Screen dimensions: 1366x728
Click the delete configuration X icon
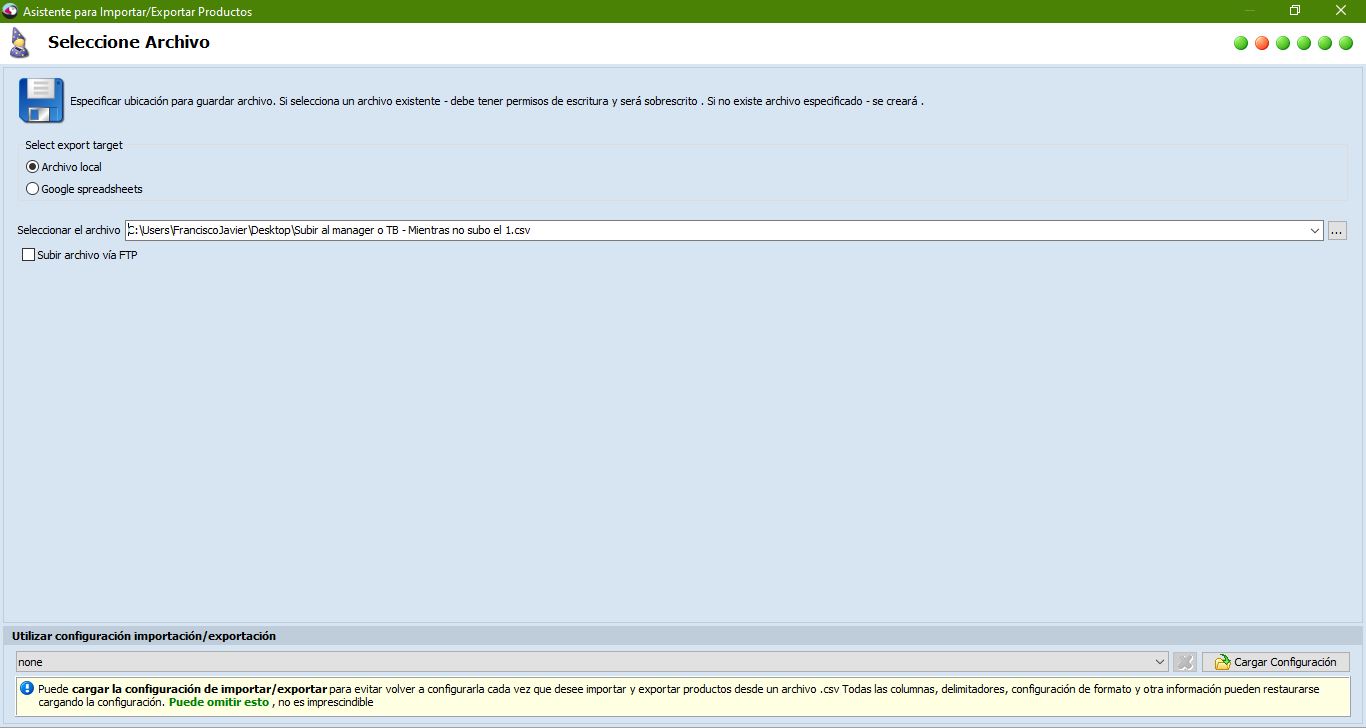click(x=1184, y=662)
